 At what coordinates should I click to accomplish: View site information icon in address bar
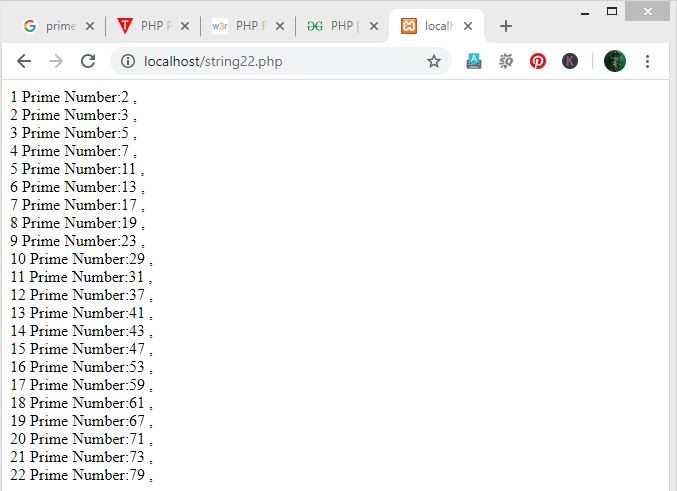[x=127, y=61]
